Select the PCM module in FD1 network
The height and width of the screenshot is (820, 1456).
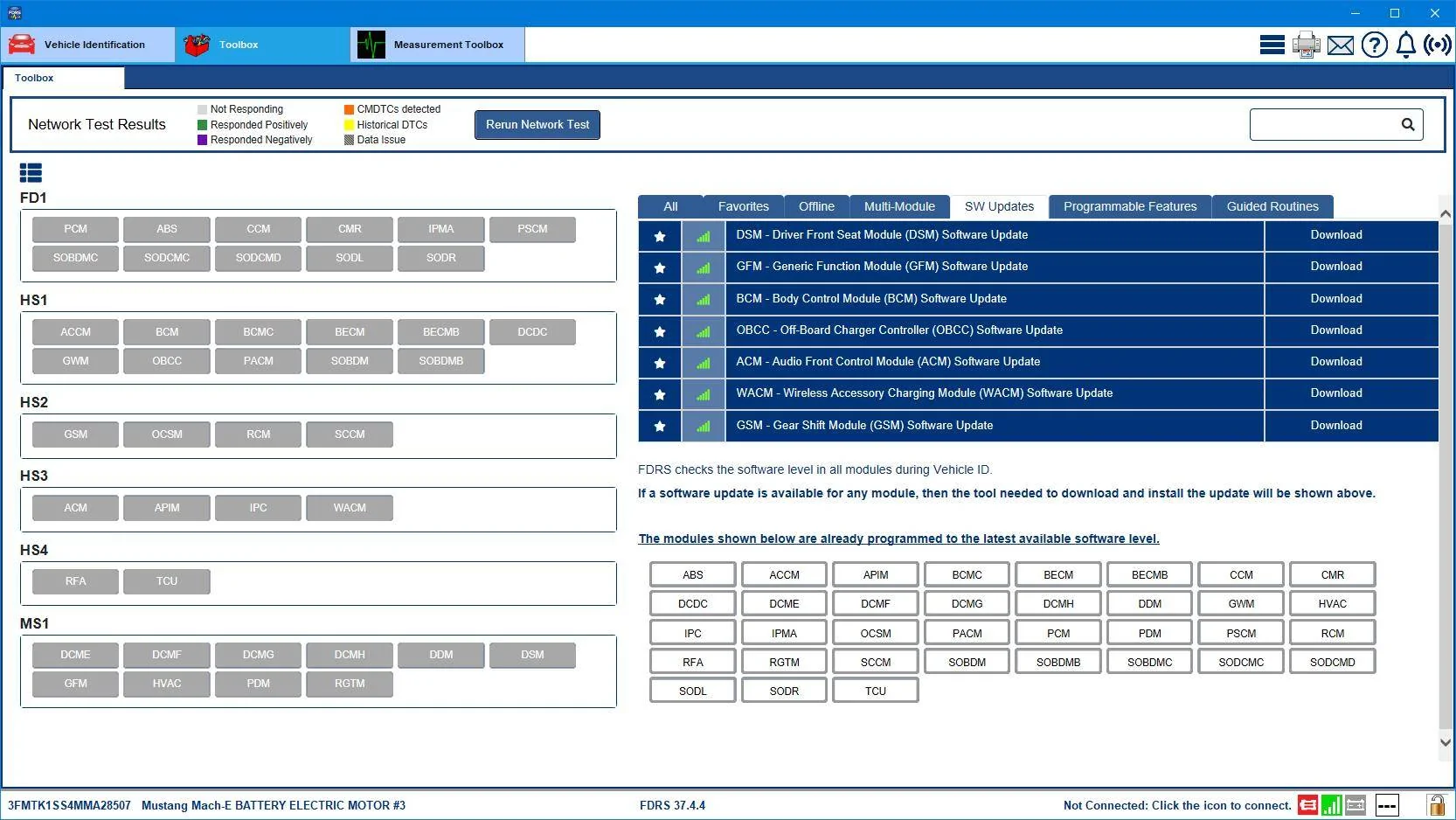point(75,229)
